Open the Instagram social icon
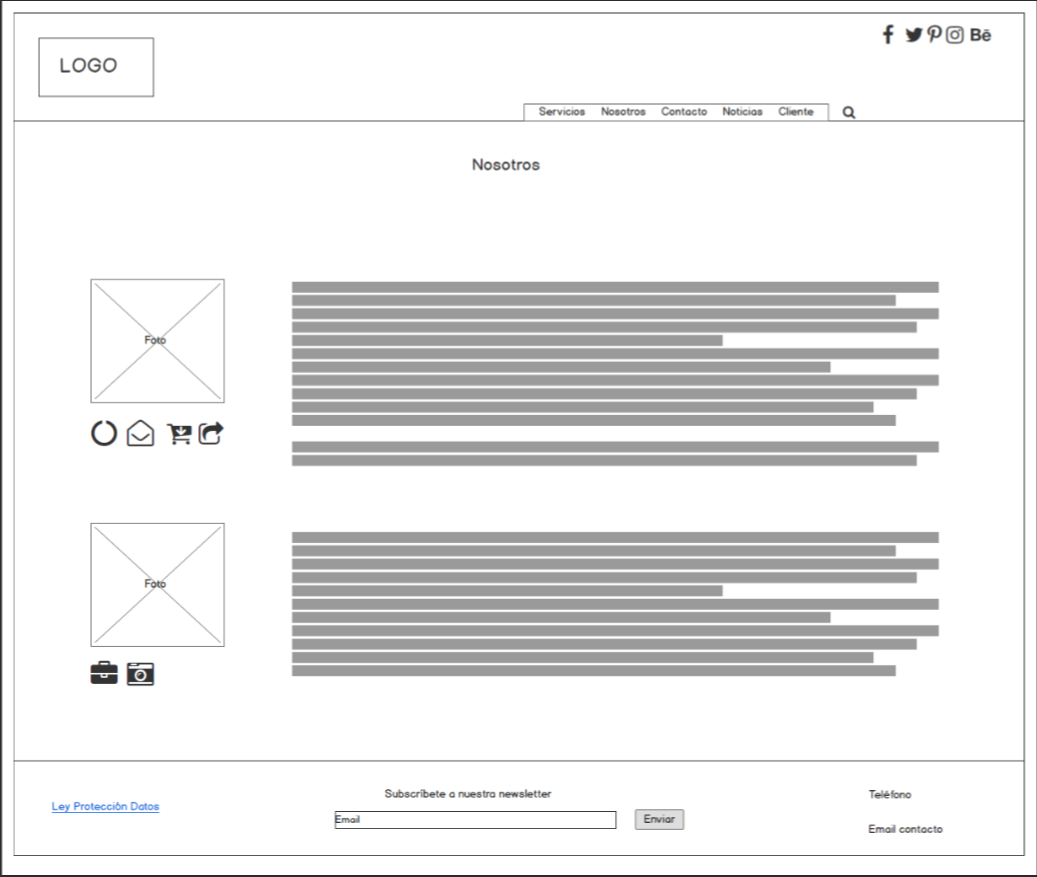The height and width of the screenshot is (877, 1037). point(954,35)
